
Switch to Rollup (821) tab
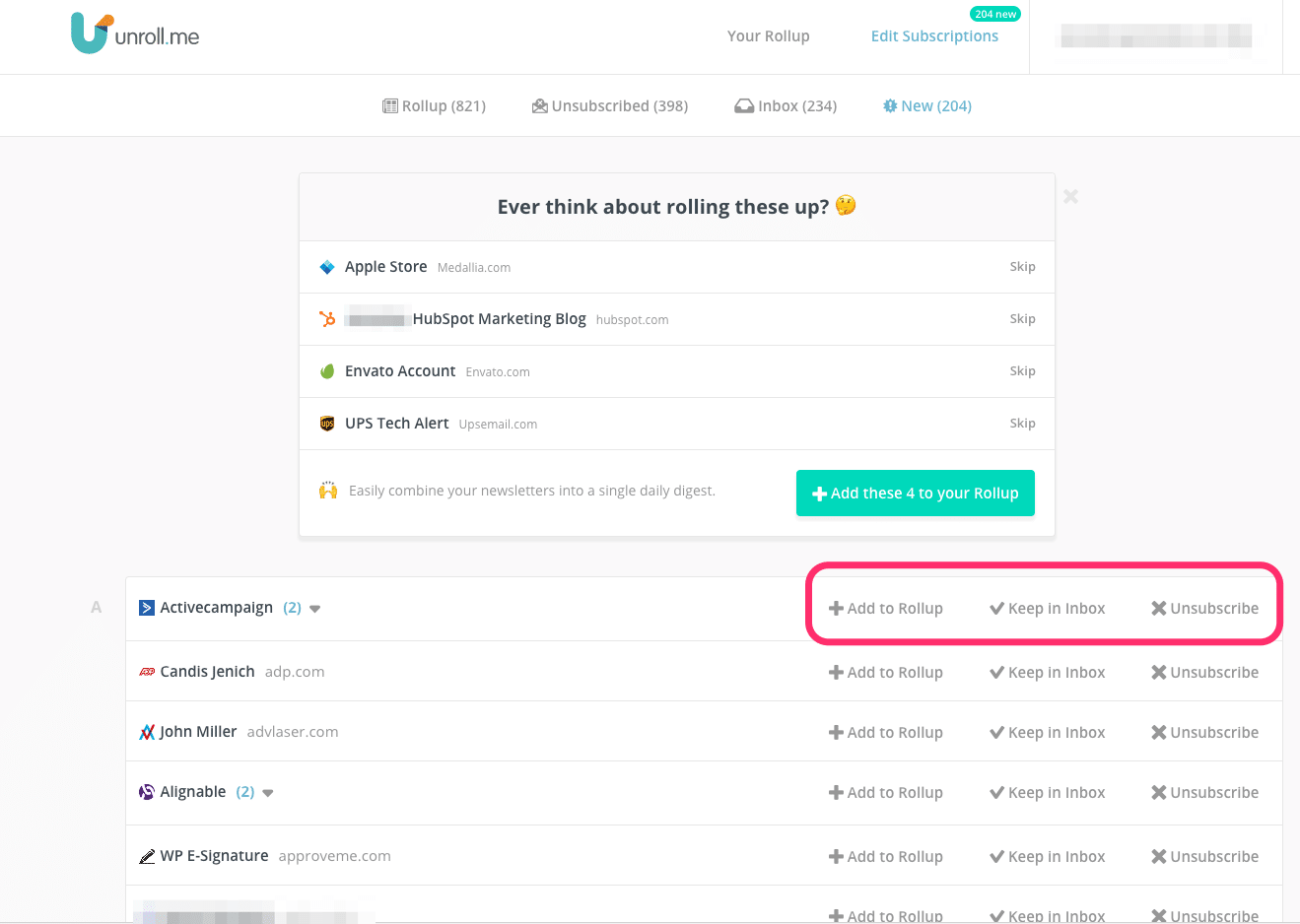click(x=434, y=106)
